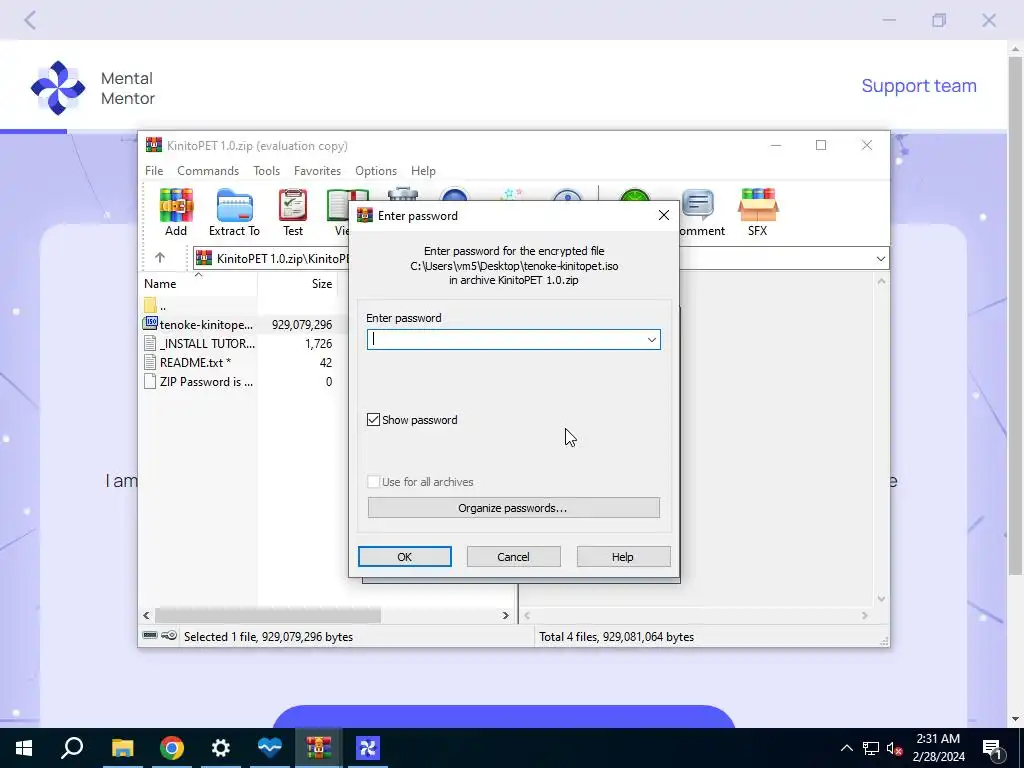Screen dimensions: 1024x768
Task: Open the Support team link
Action: coord(918,86)
